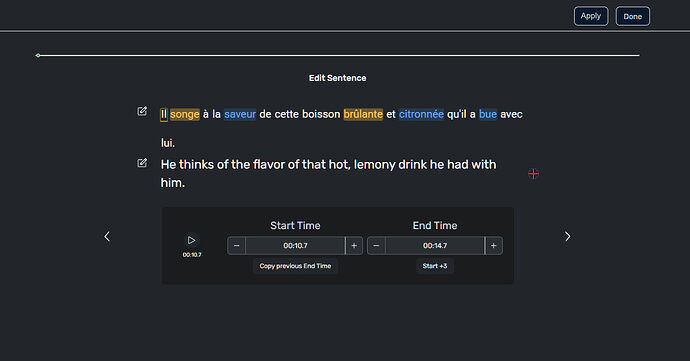Click the edit icon beside the English translation
The width and height of the screenshot is (690, 361).
pyautogui.click(x=142, y=163)
